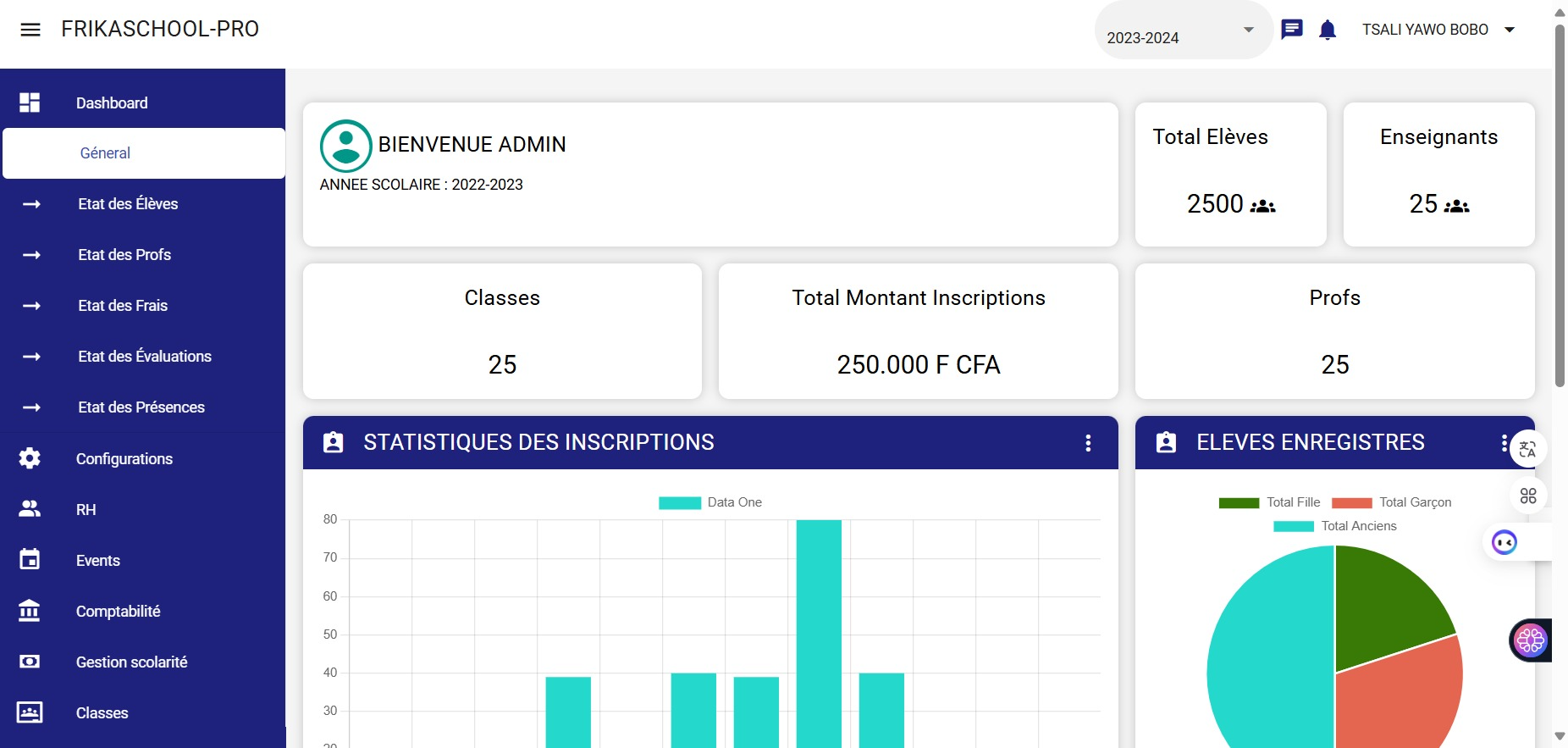Click arrow icon beside Etat des Présences
This screenshot has width=1568, height=748.
31,407
